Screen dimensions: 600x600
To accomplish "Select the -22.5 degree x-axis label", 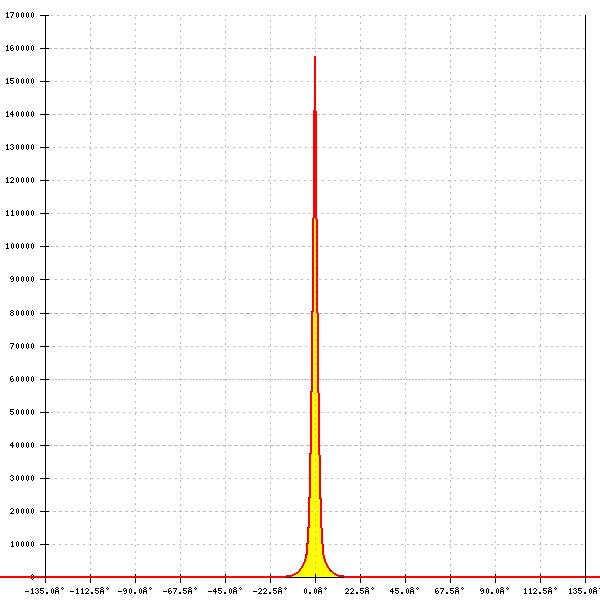I will [x=270, y=591].
